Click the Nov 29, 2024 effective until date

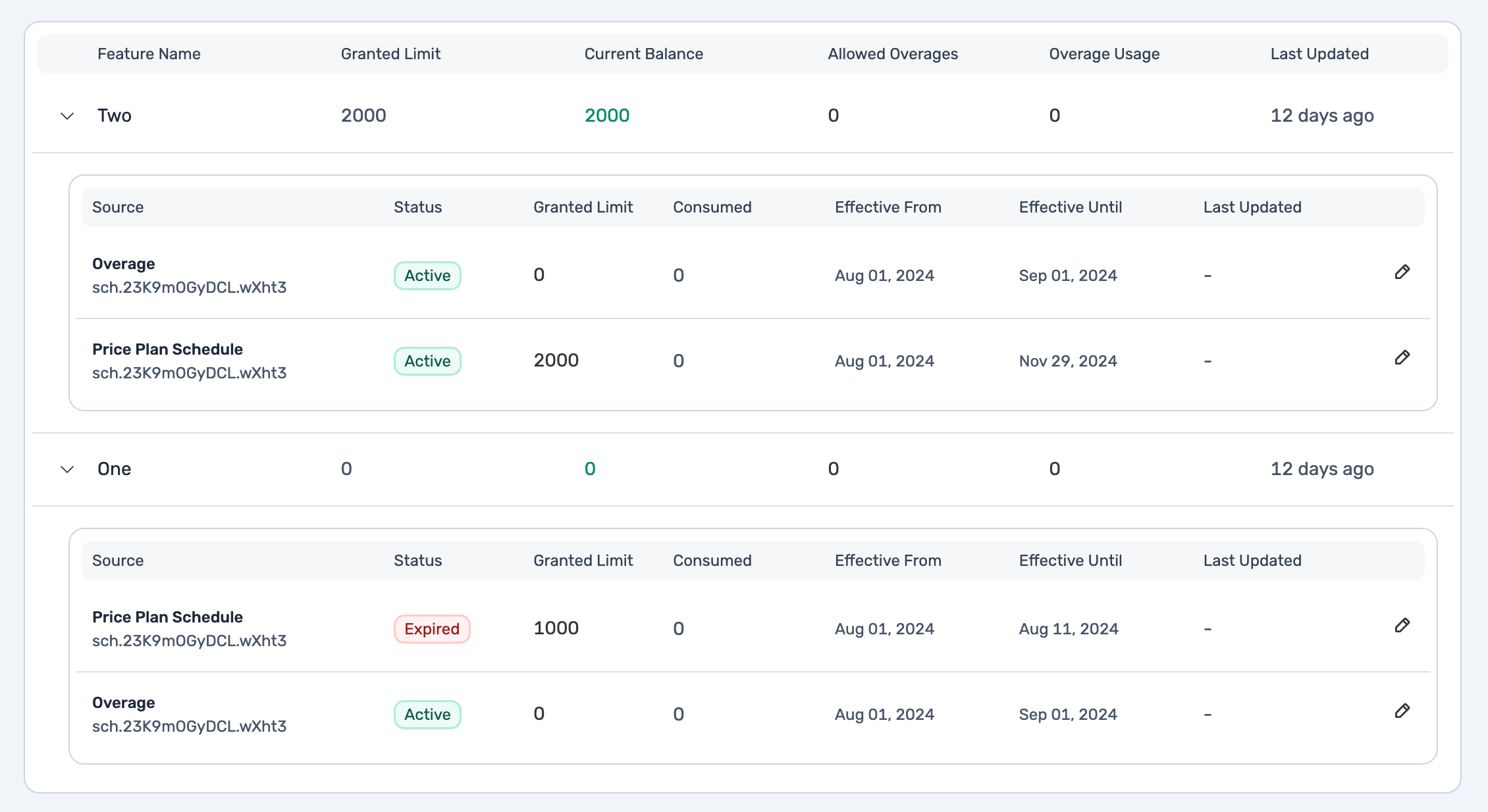(1068, 361)
